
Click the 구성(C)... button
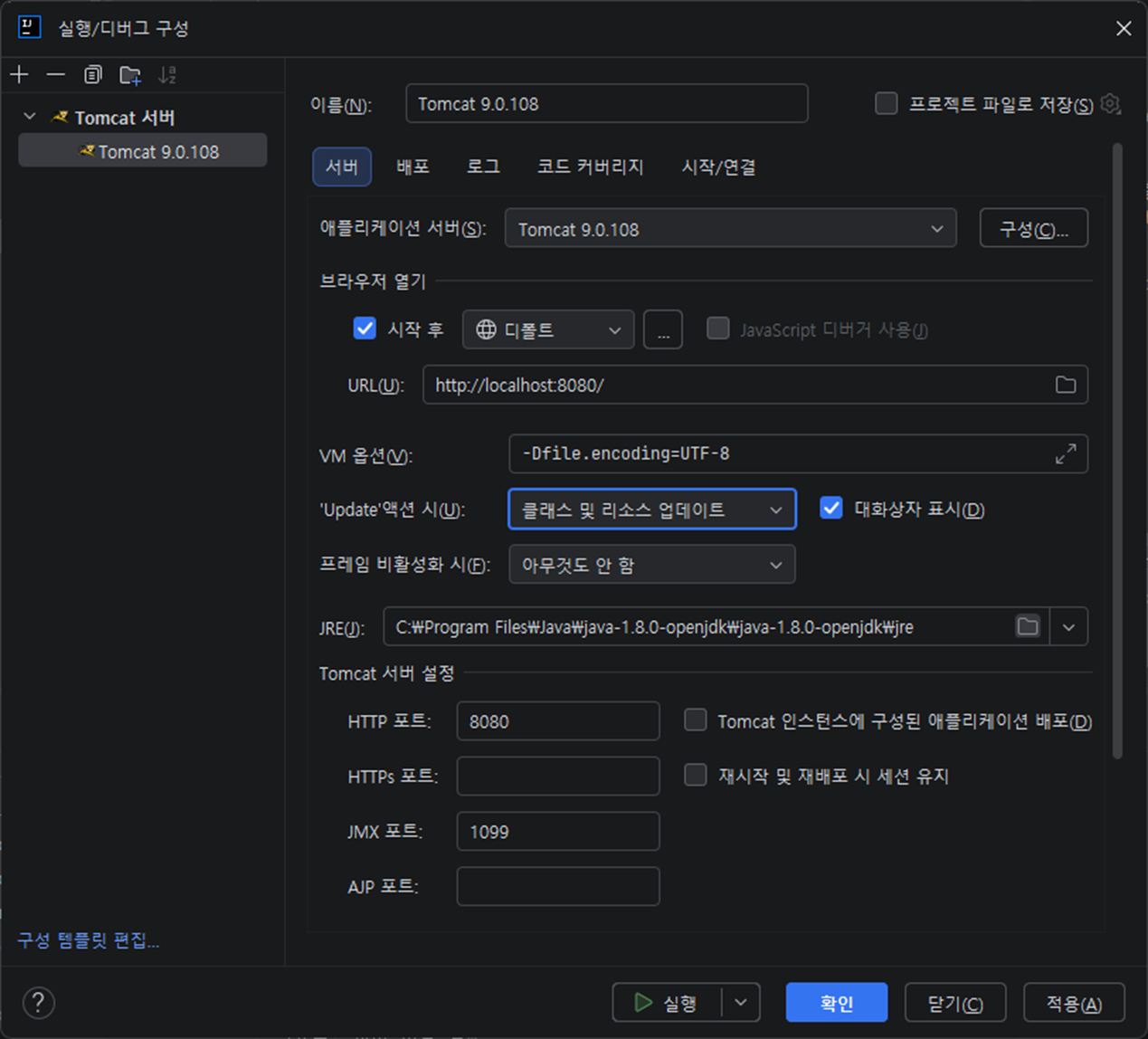(x=1034, y=228)
